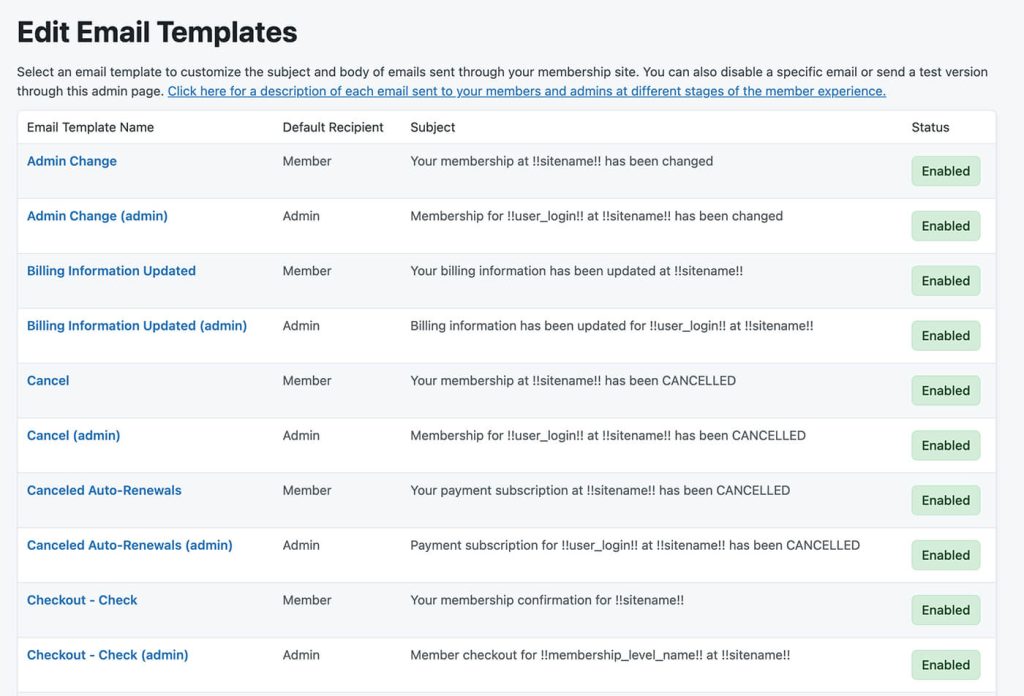The height and width of the screenshot is (696, 1024).
Task: Click Admin recipient in Admin Change (admin) row
Action: click(301, 216)
